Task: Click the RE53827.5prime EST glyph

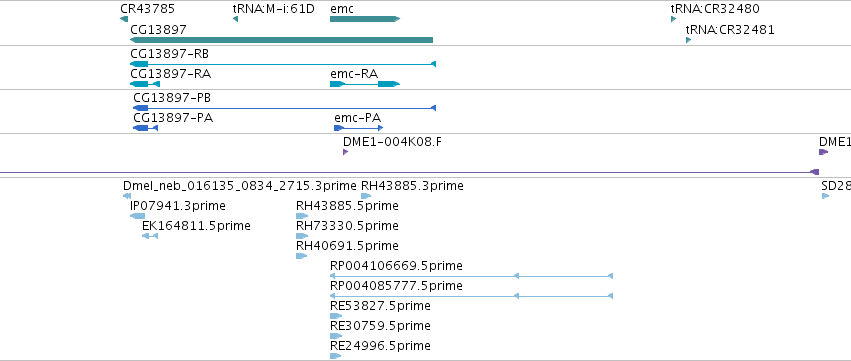Action: (336, 316)
